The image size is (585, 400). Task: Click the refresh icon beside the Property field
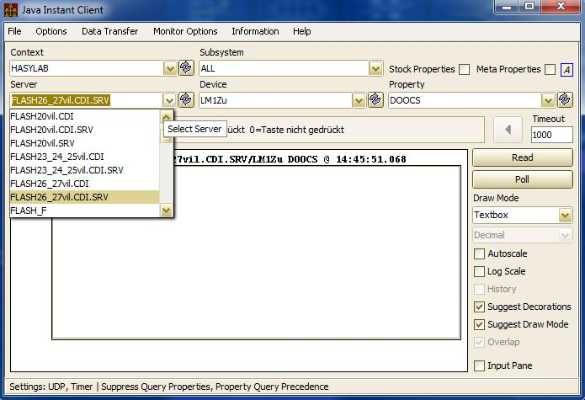[565, 100]
